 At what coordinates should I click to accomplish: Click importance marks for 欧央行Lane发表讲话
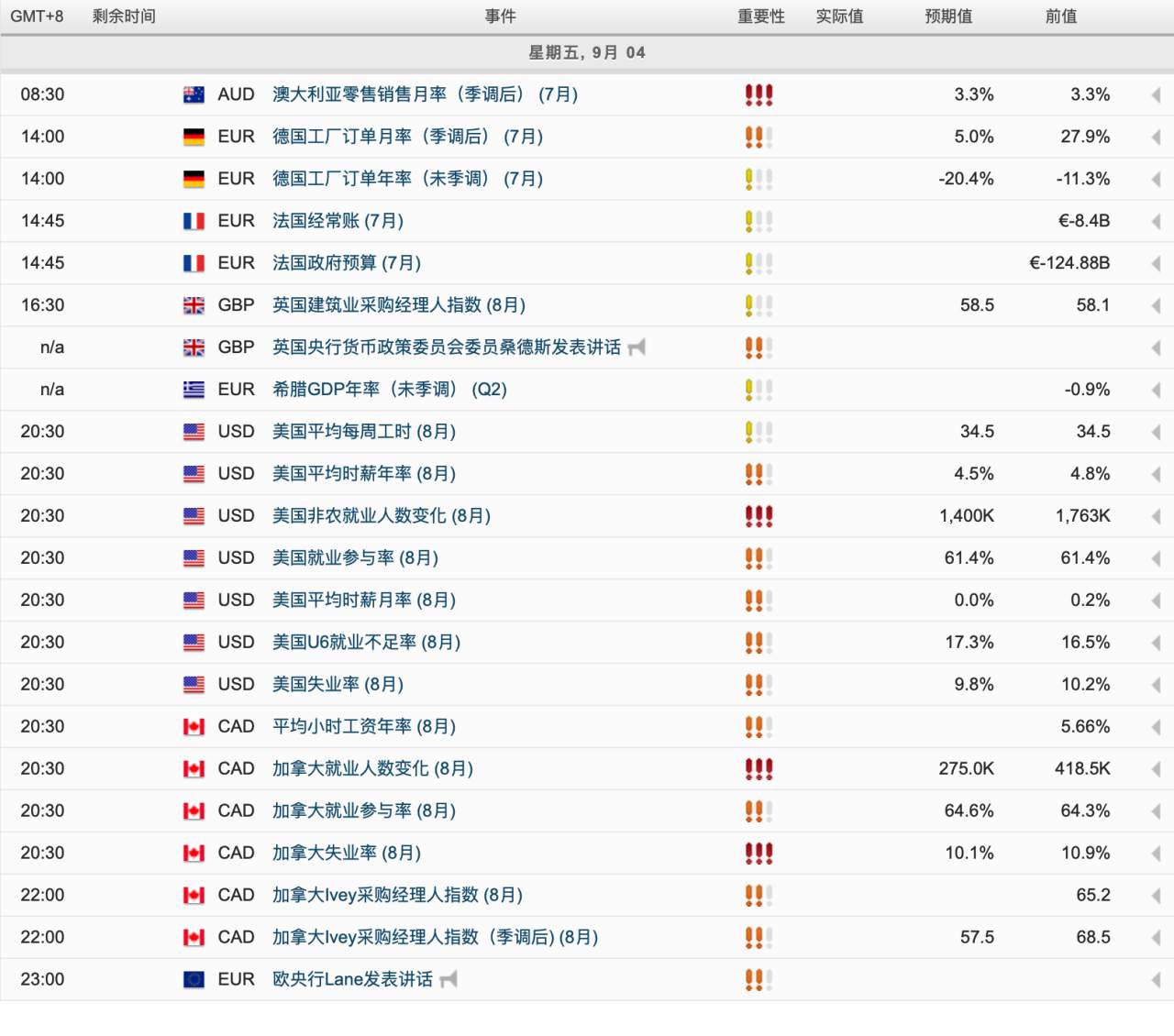[x=759, y=980]
